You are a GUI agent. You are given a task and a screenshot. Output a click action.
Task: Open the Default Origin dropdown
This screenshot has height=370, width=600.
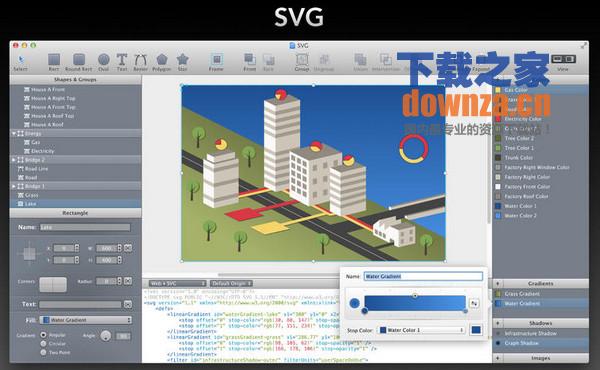click(x=231, y=283)
